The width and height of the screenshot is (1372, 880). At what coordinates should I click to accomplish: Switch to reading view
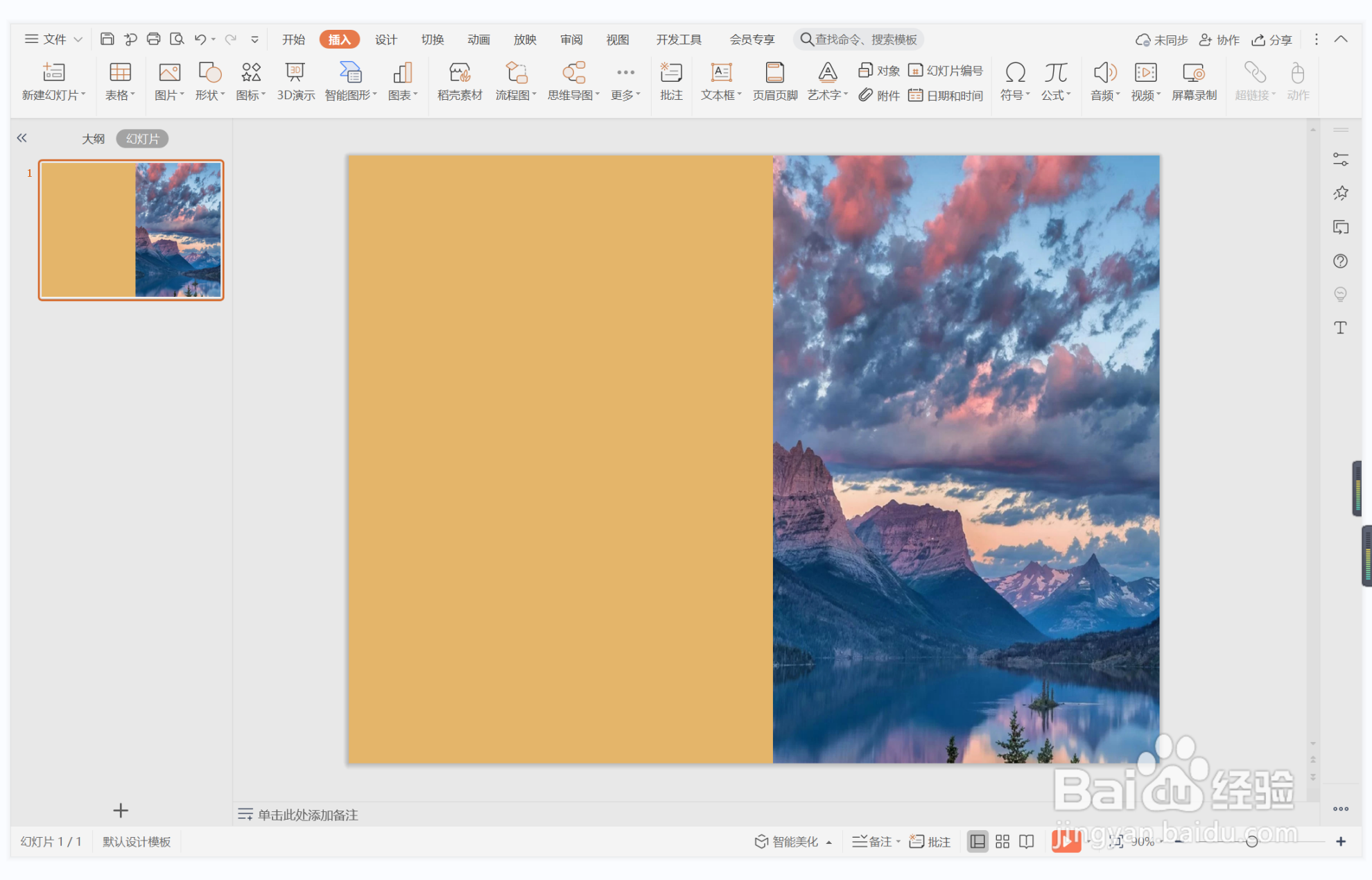[1027, 841]
